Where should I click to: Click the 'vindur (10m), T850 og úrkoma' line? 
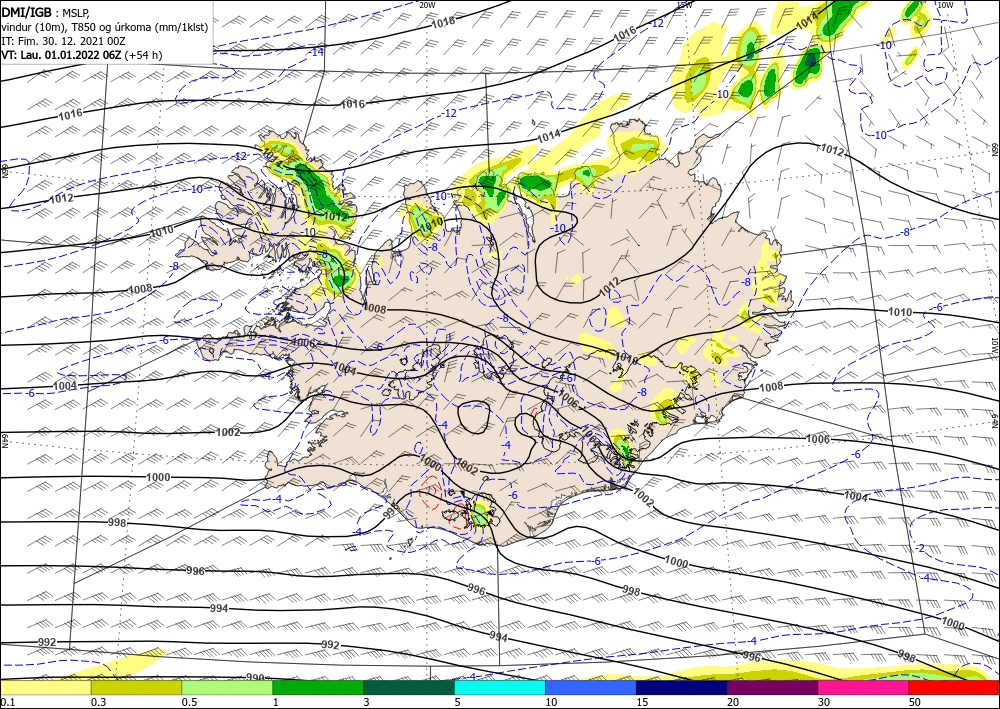(104, 27)
